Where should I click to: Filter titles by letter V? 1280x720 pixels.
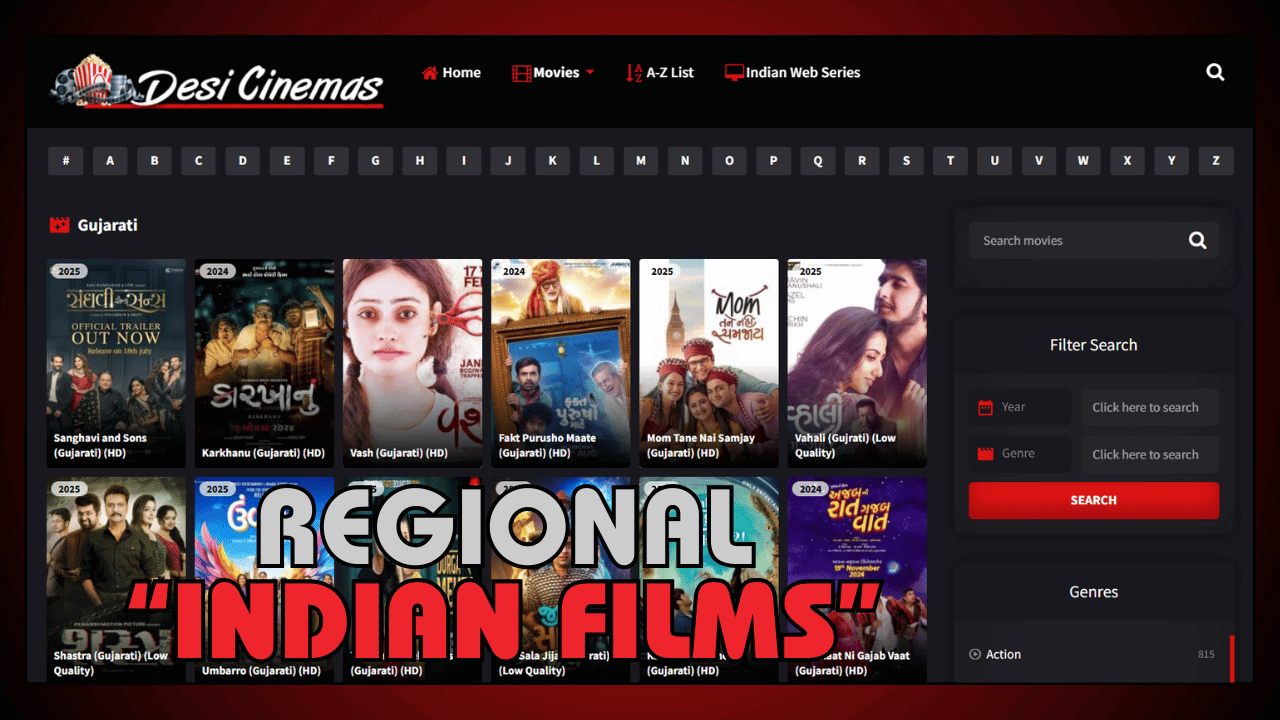pyautogui.click(x=1039, y=161)
